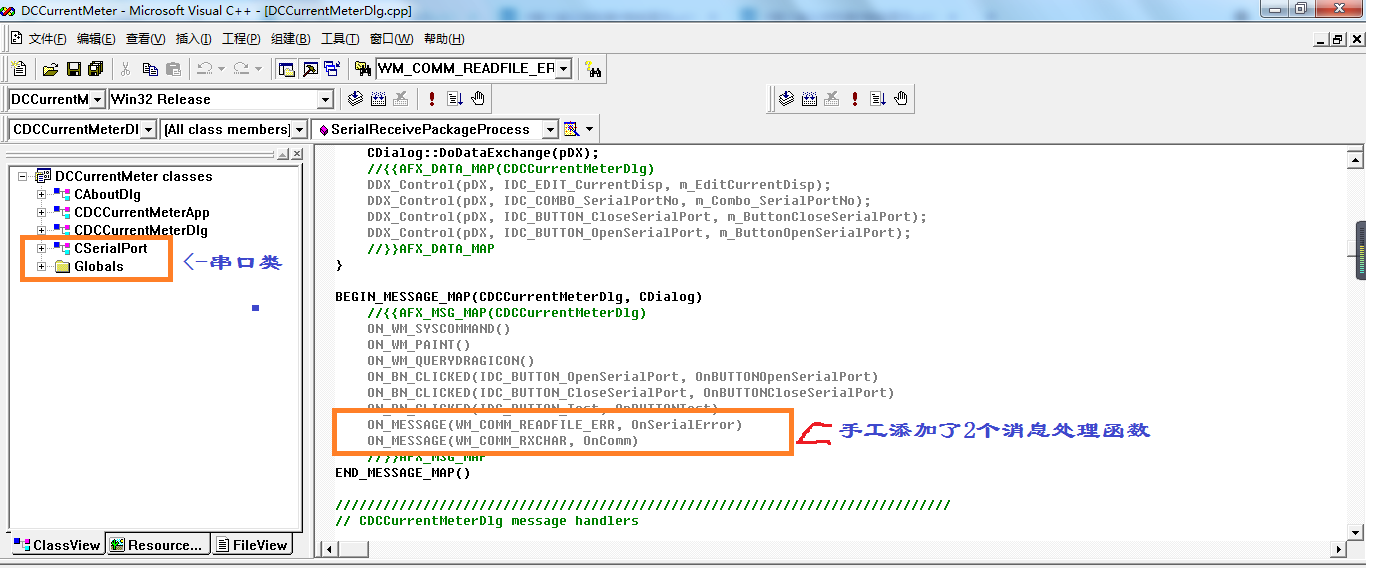The height and width of the screenshot is (568, 1382).
Task: Click the Redo arrow icon
Action: tap(241, 69)
